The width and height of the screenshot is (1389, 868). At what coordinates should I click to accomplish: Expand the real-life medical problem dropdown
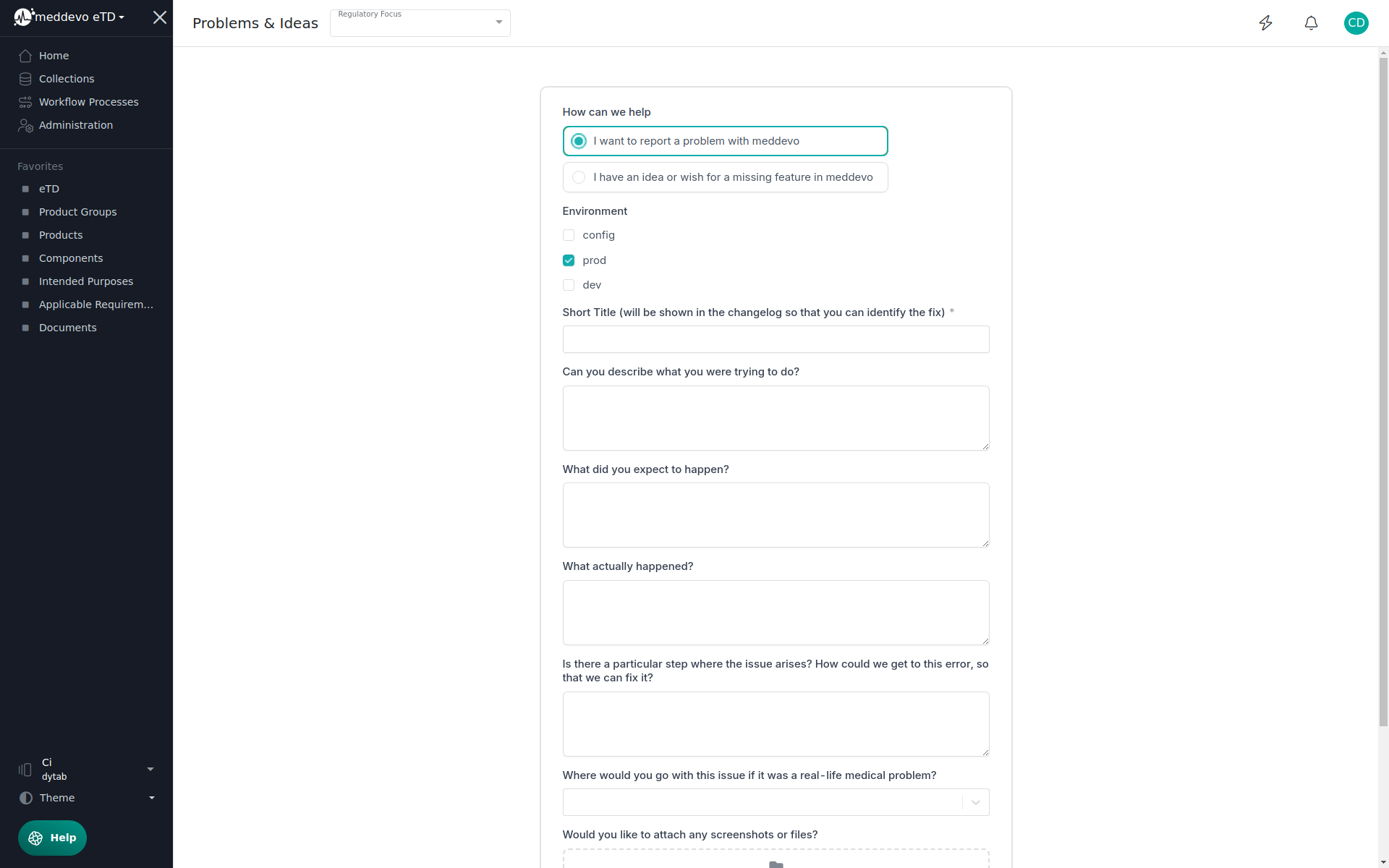pyautogui.click(x=975, y=802)
